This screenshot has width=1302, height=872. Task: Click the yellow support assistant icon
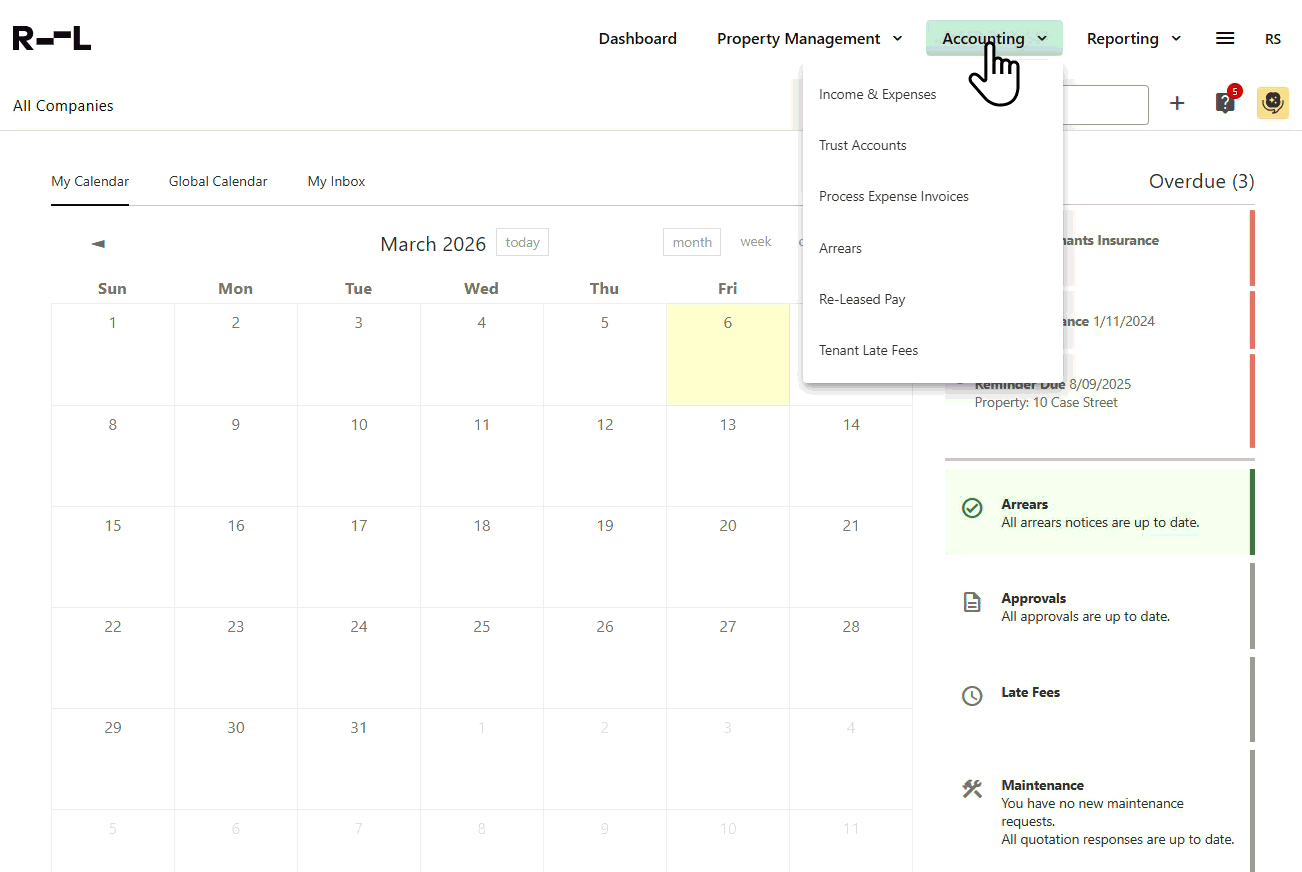(x=1272, y=102)
